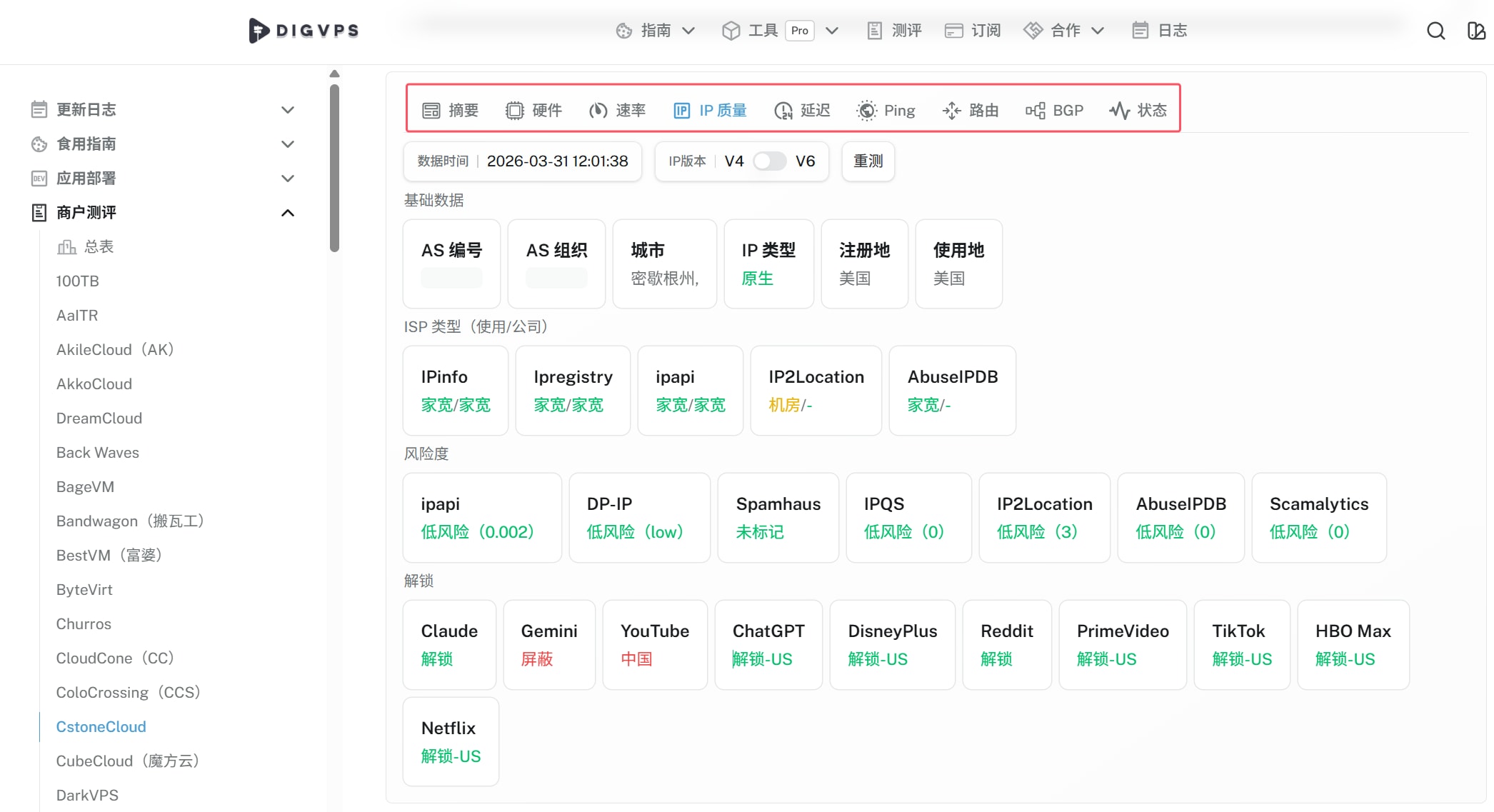1494x812 pixels.
Task: Open the 延迟 latency clock tab
Action: (x=802, y=110)
